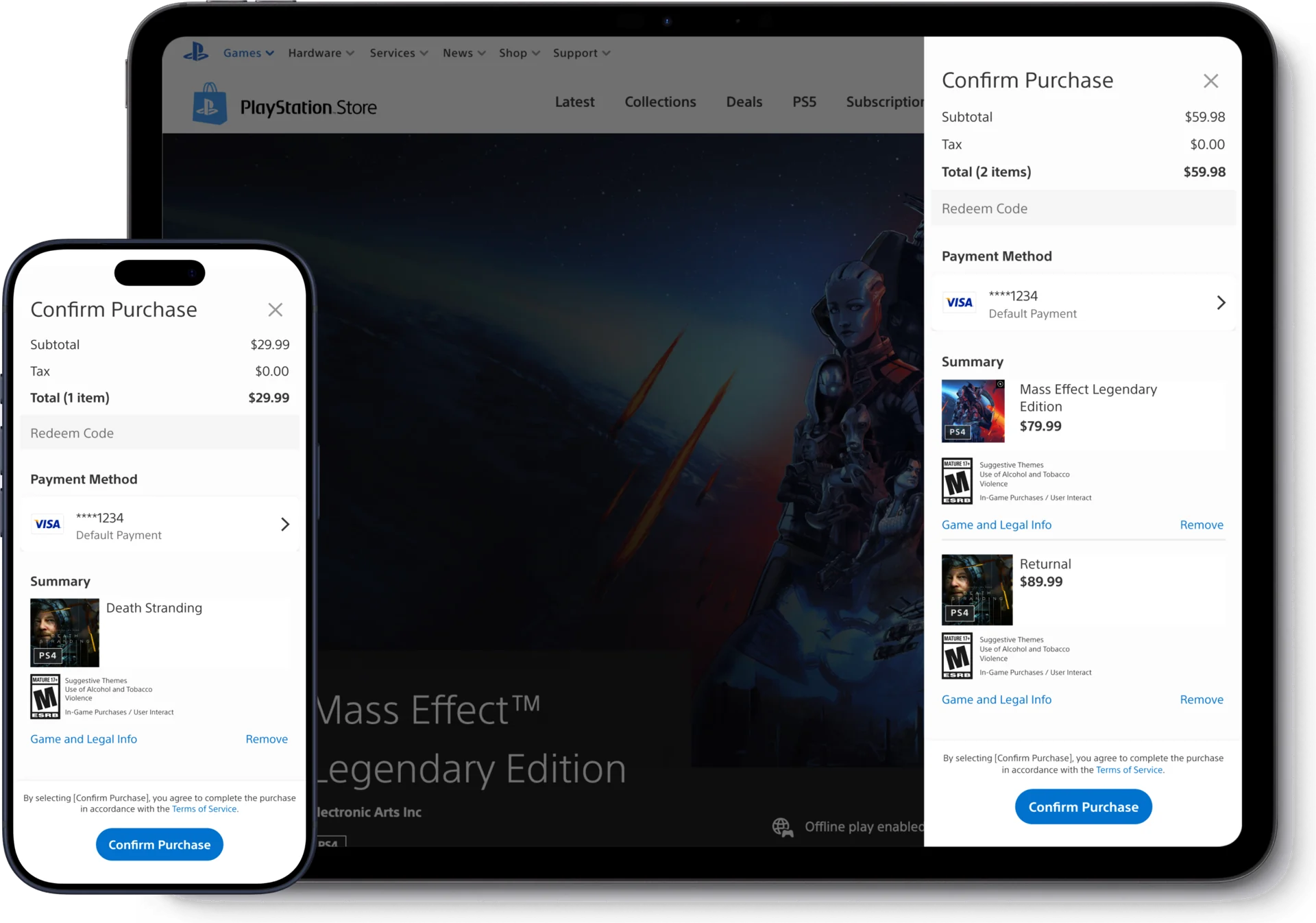1316x923 pixels.
Task: Open the Deals tab
Action: click(744, 102)
